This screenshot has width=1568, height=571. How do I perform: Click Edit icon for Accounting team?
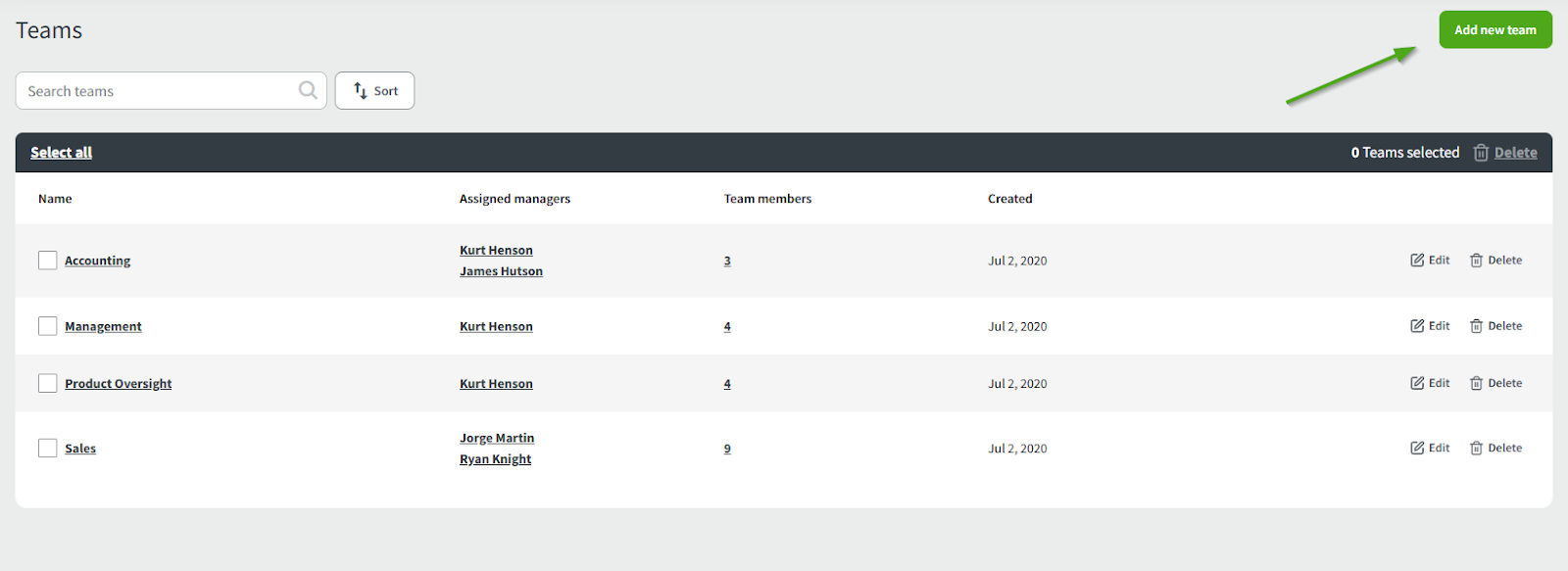click(1417, 261)
